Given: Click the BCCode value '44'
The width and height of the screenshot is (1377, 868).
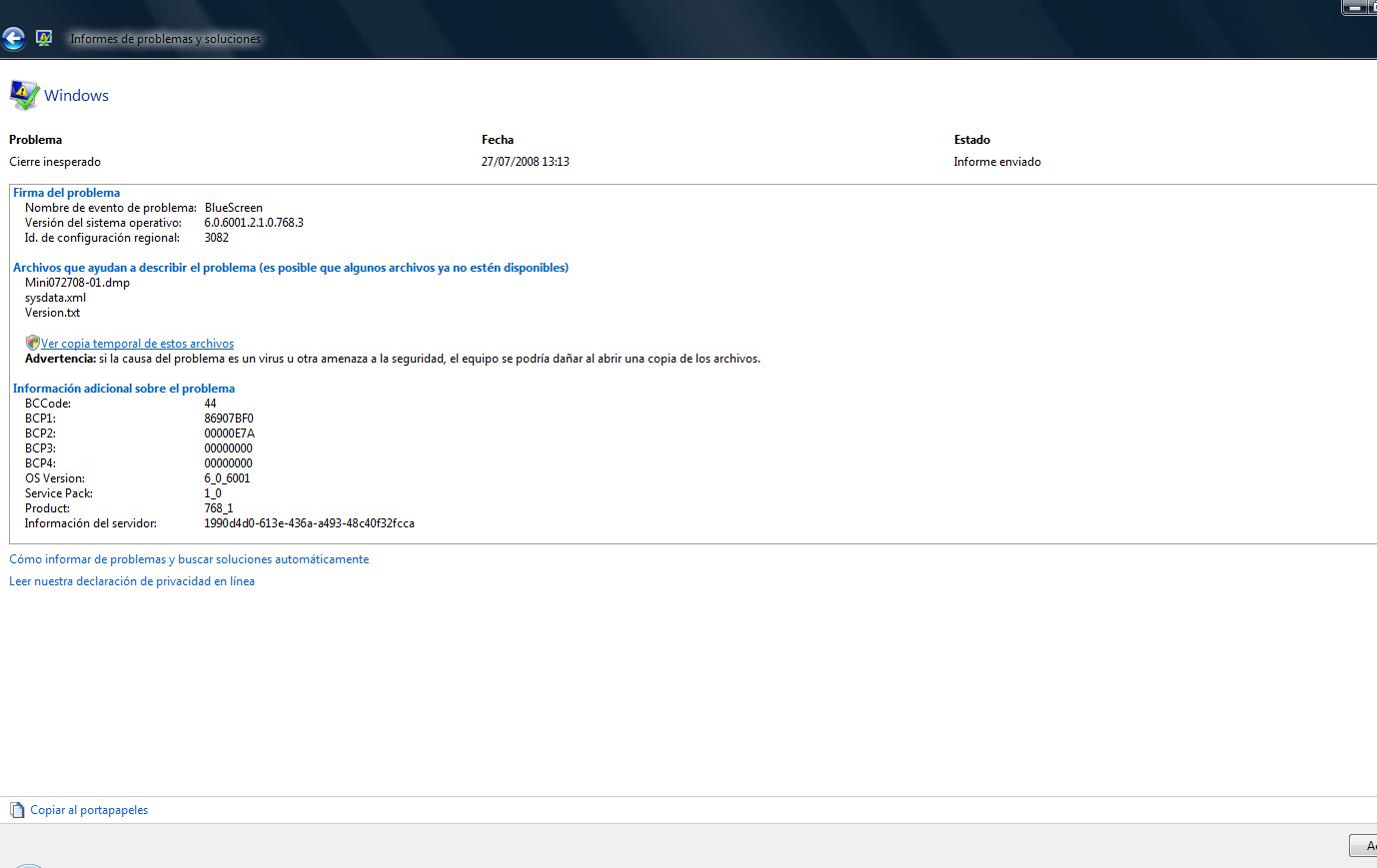Looking at the screenshot, I should (x=211, y=404).
